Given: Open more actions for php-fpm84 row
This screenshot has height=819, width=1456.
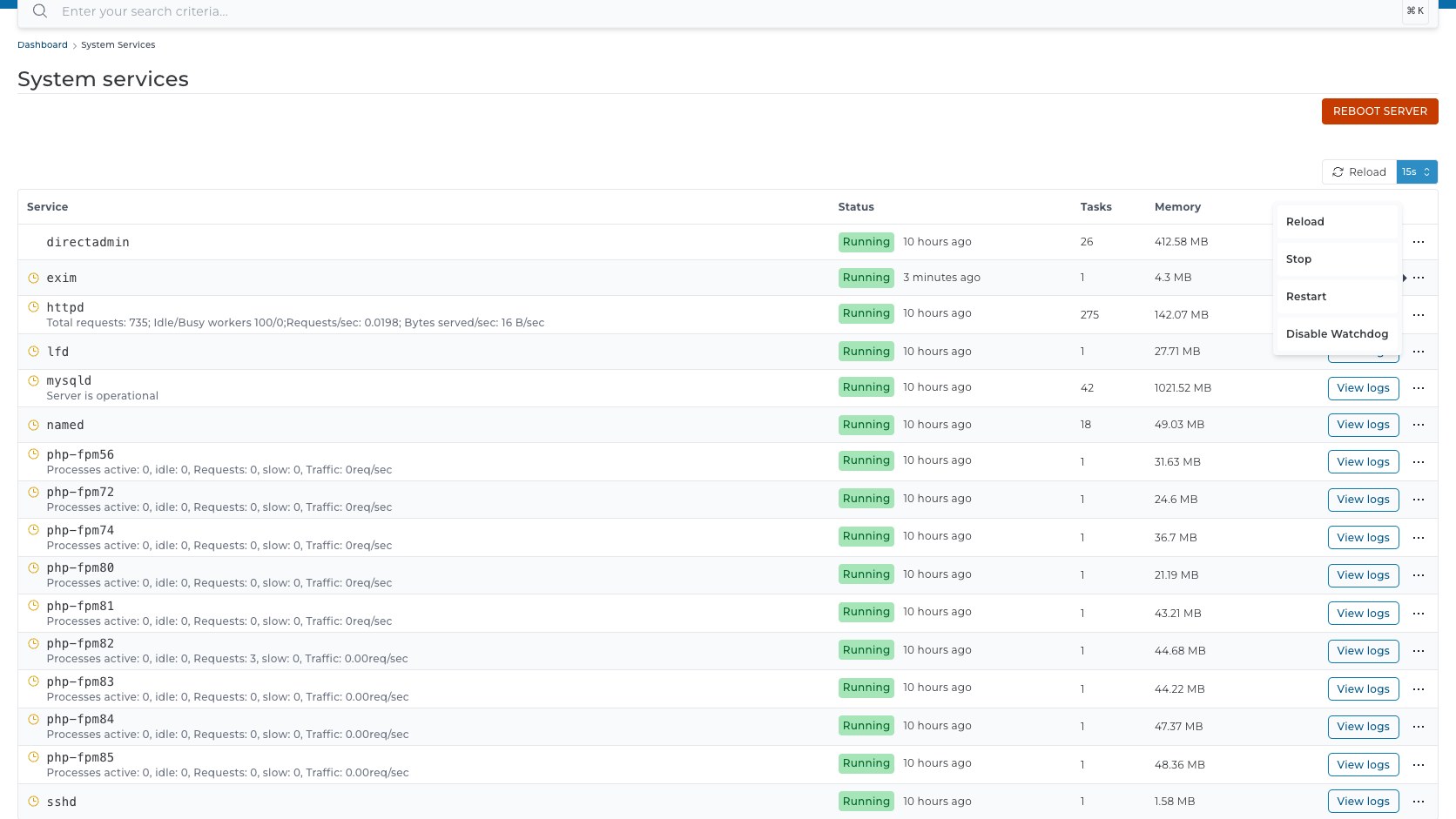Looking at the screenshot, I should (x=1419, y=727).
